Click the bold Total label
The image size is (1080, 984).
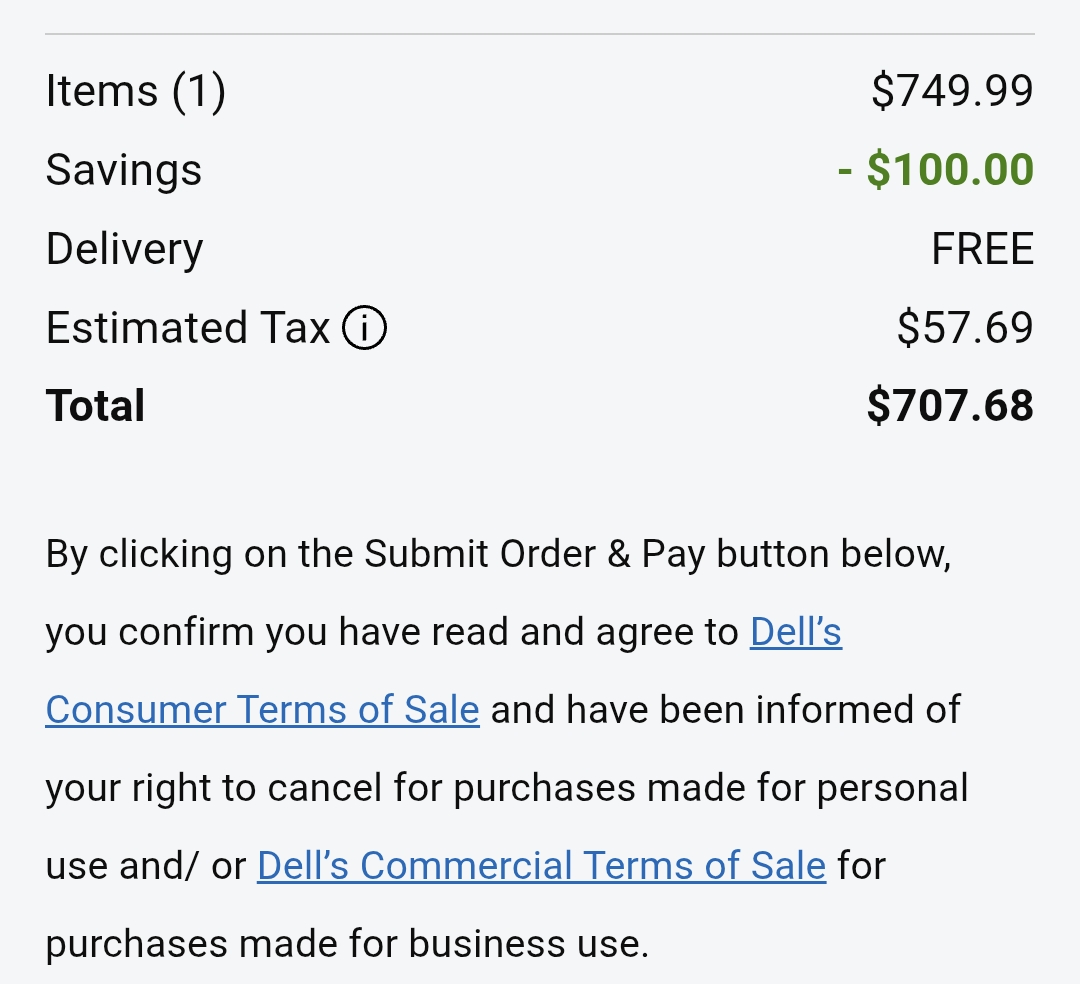[x=96, y=406]
